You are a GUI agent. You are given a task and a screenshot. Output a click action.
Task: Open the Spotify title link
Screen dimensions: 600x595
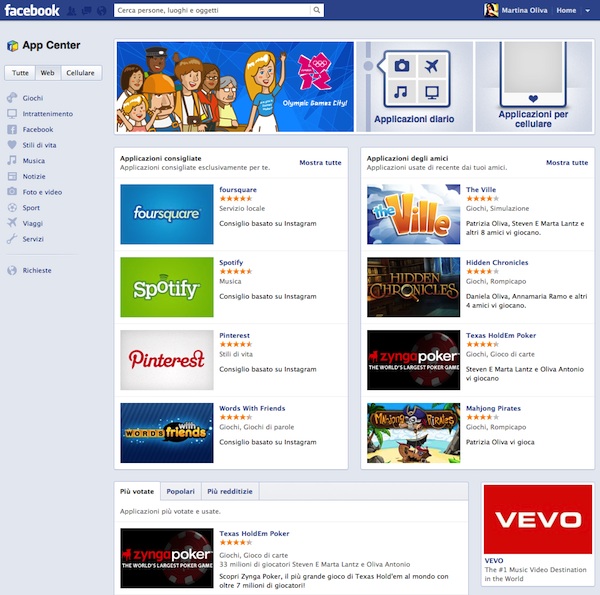(231, 262)
